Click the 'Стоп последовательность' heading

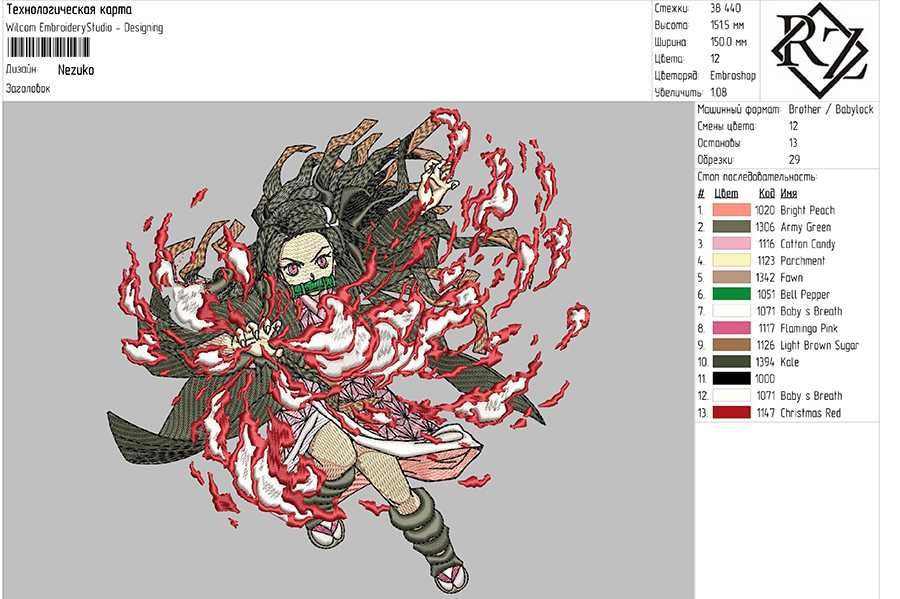757,177
